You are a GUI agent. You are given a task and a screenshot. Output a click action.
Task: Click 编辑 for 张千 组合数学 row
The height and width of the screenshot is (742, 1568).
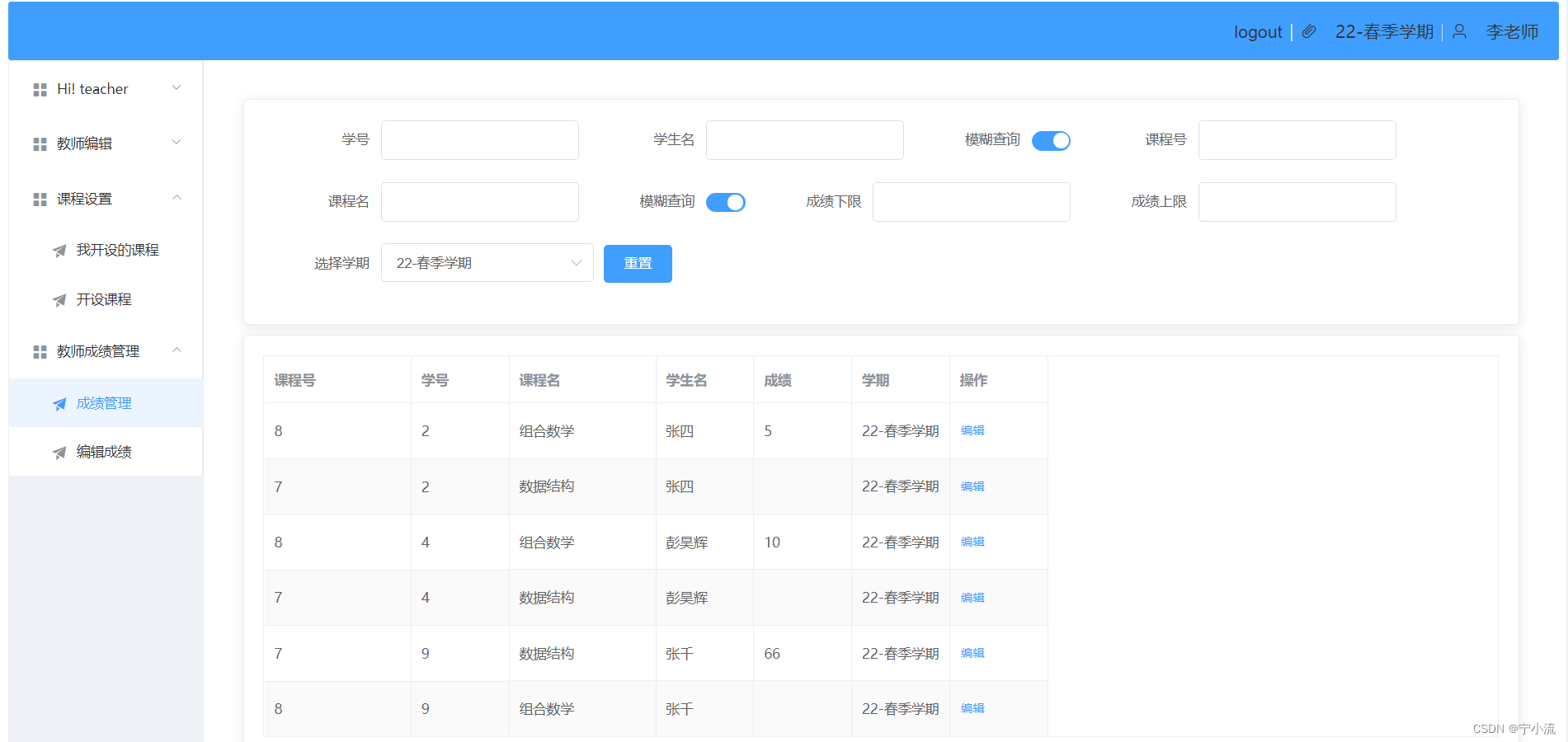(972, 708)
